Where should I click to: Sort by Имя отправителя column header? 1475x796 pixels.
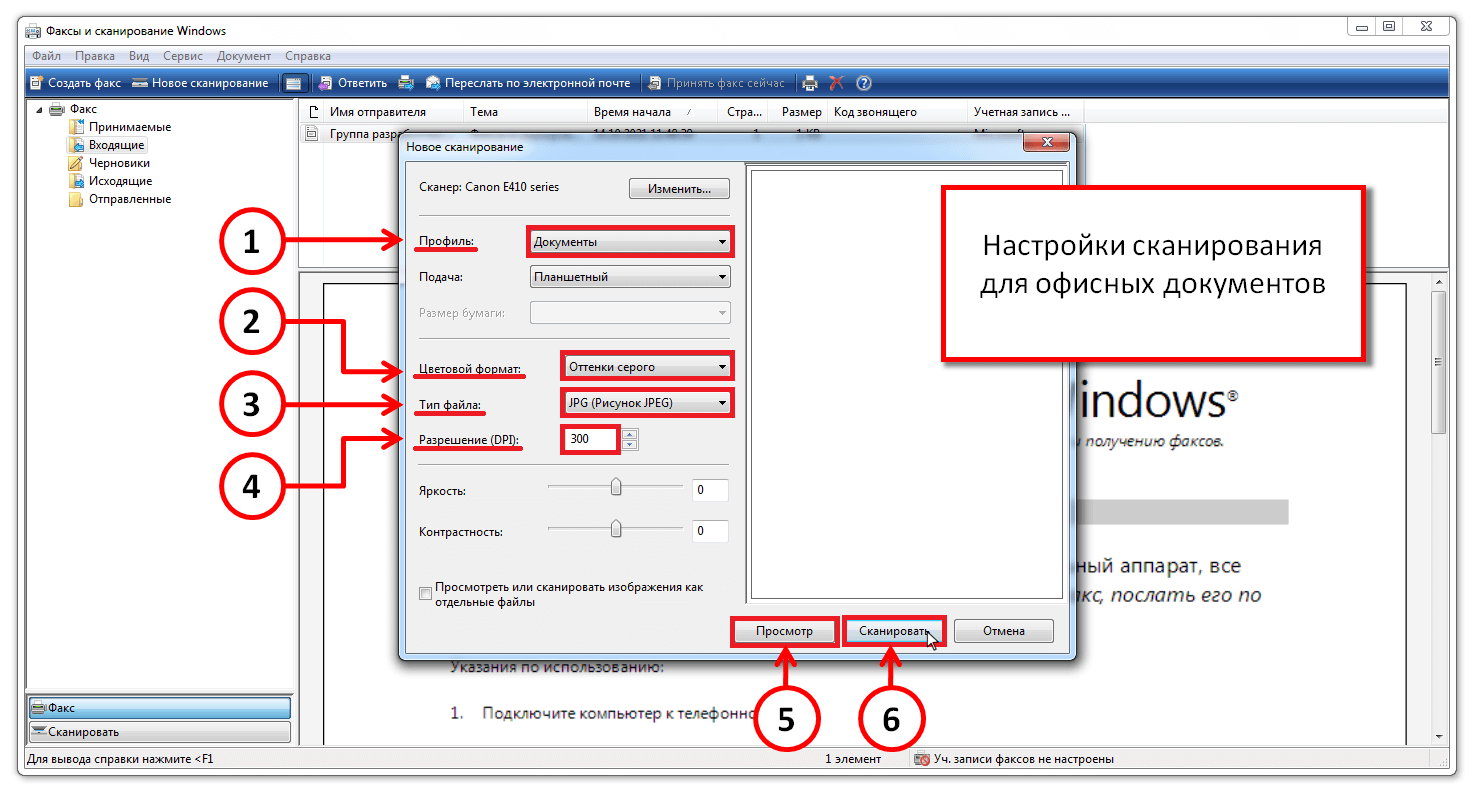pos(395,112)
